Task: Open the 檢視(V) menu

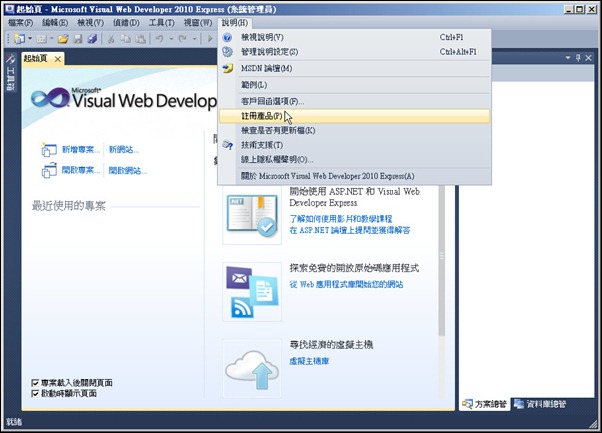Action: coord(90,23)
